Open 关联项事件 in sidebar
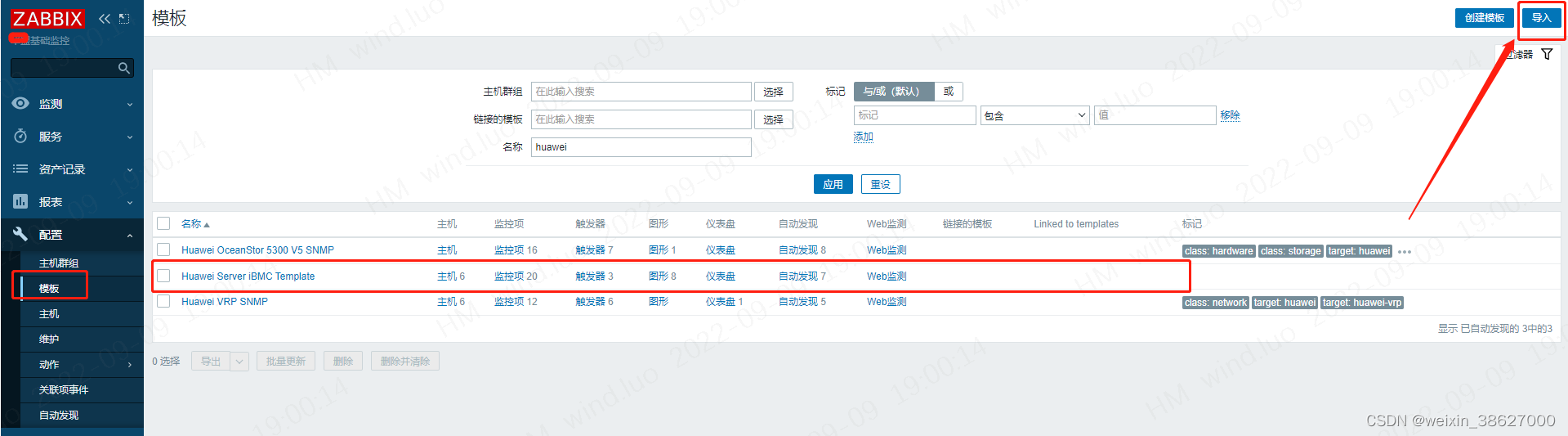This screenshot has height=436, width=1568. [64, 389]
